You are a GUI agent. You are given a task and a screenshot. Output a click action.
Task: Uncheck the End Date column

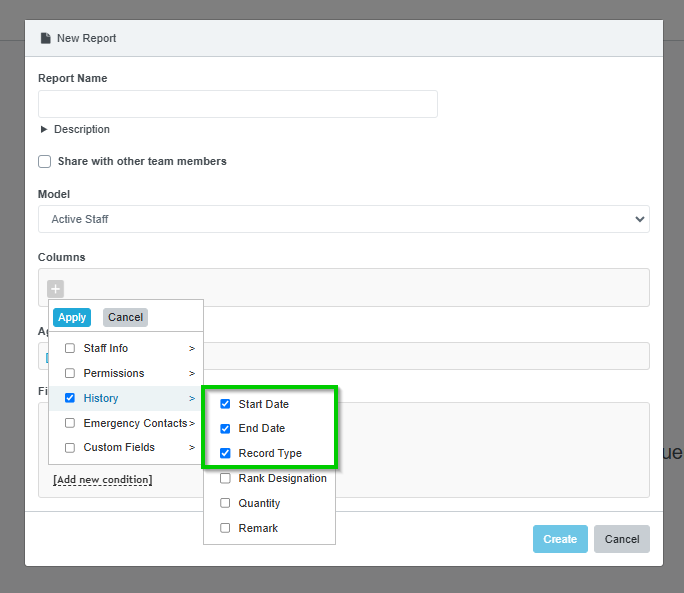(x=225, y=429)
